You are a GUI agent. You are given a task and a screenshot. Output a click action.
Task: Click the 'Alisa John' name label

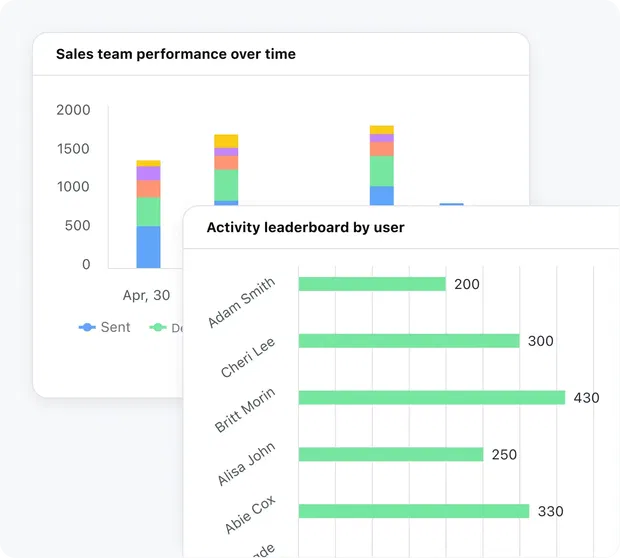coord(246,464)
